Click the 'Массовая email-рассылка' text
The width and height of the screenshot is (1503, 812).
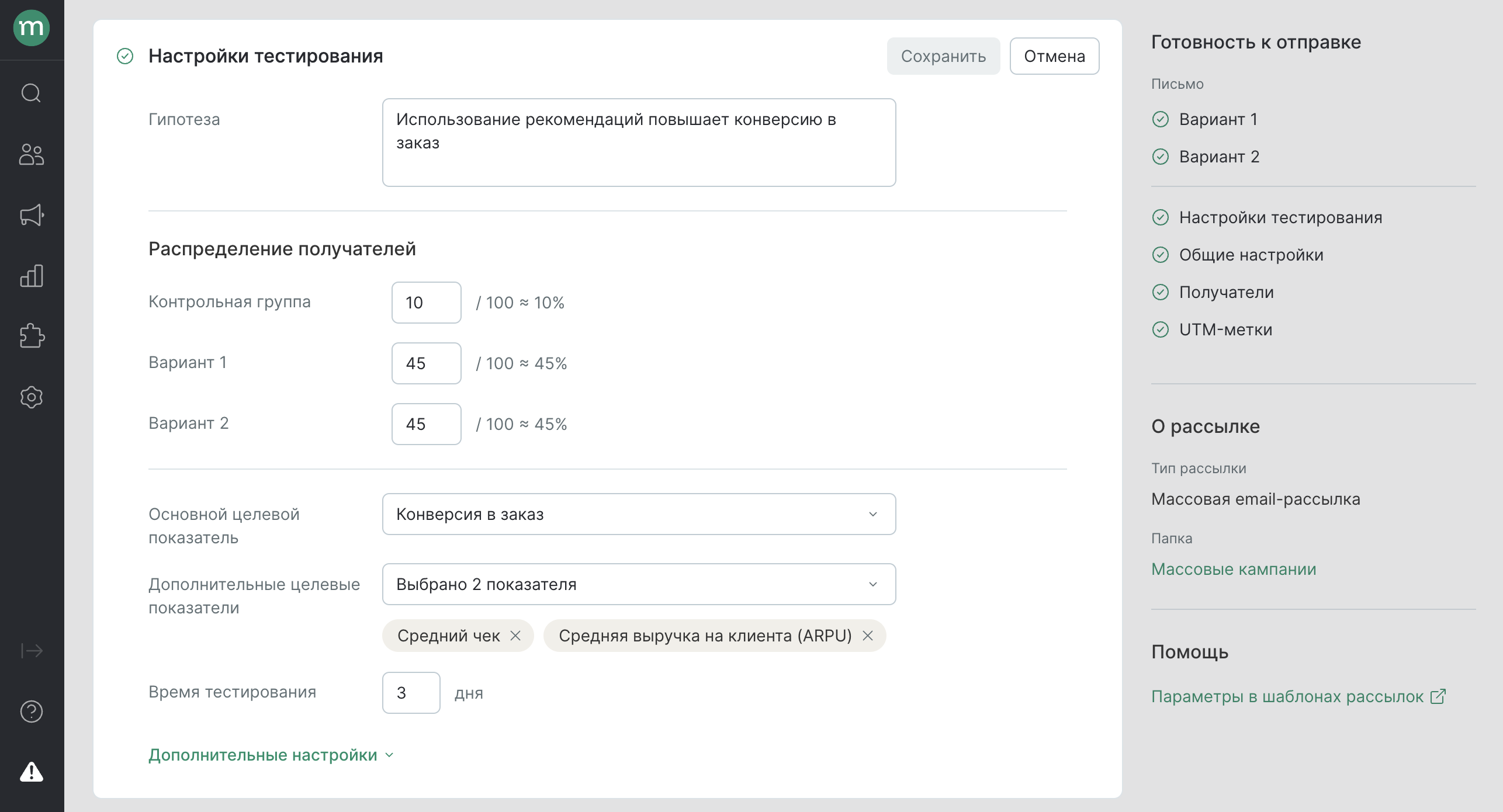1256,499
